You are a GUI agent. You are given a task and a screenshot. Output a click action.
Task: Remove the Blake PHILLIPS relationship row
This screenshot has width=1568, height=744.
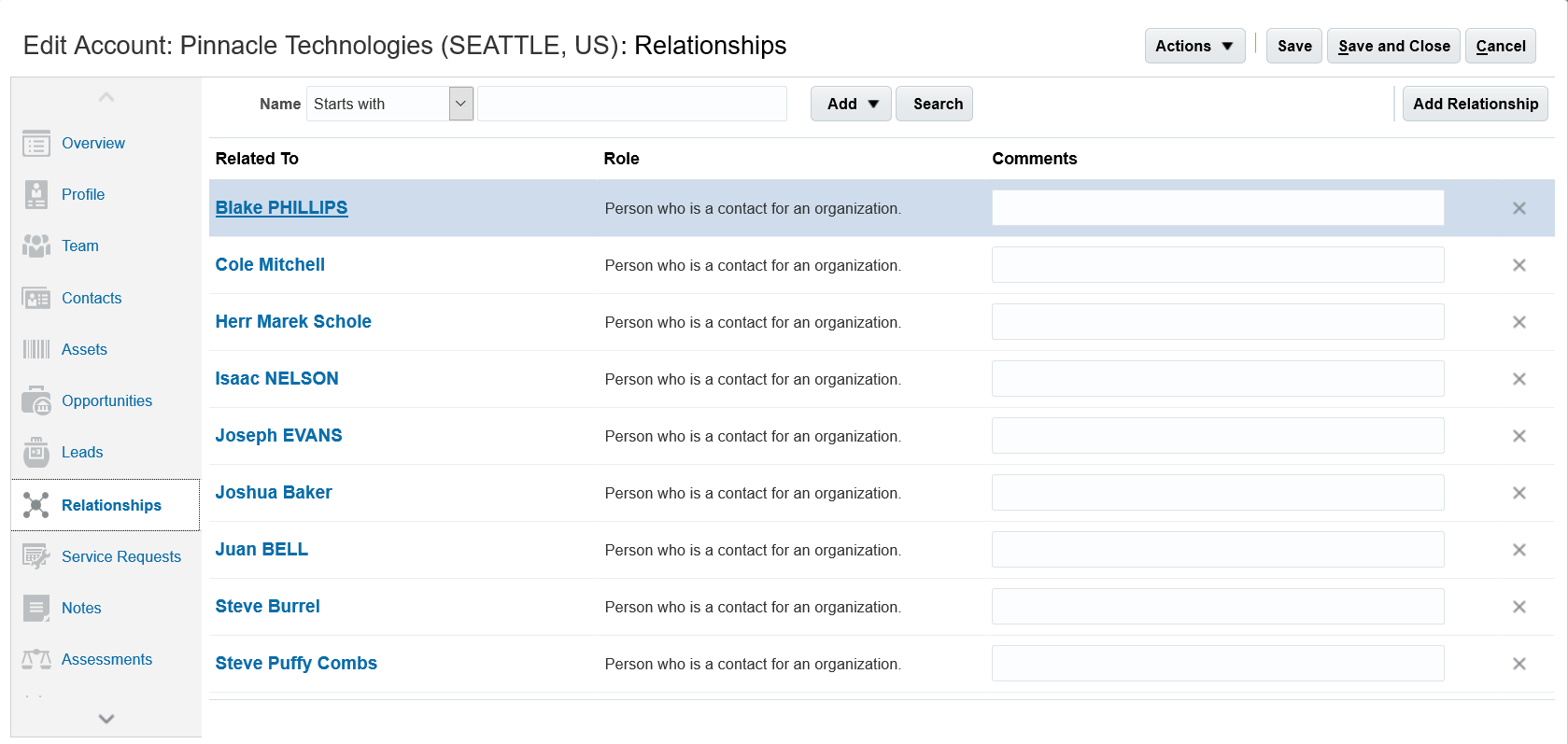(x=1519, y=208)
